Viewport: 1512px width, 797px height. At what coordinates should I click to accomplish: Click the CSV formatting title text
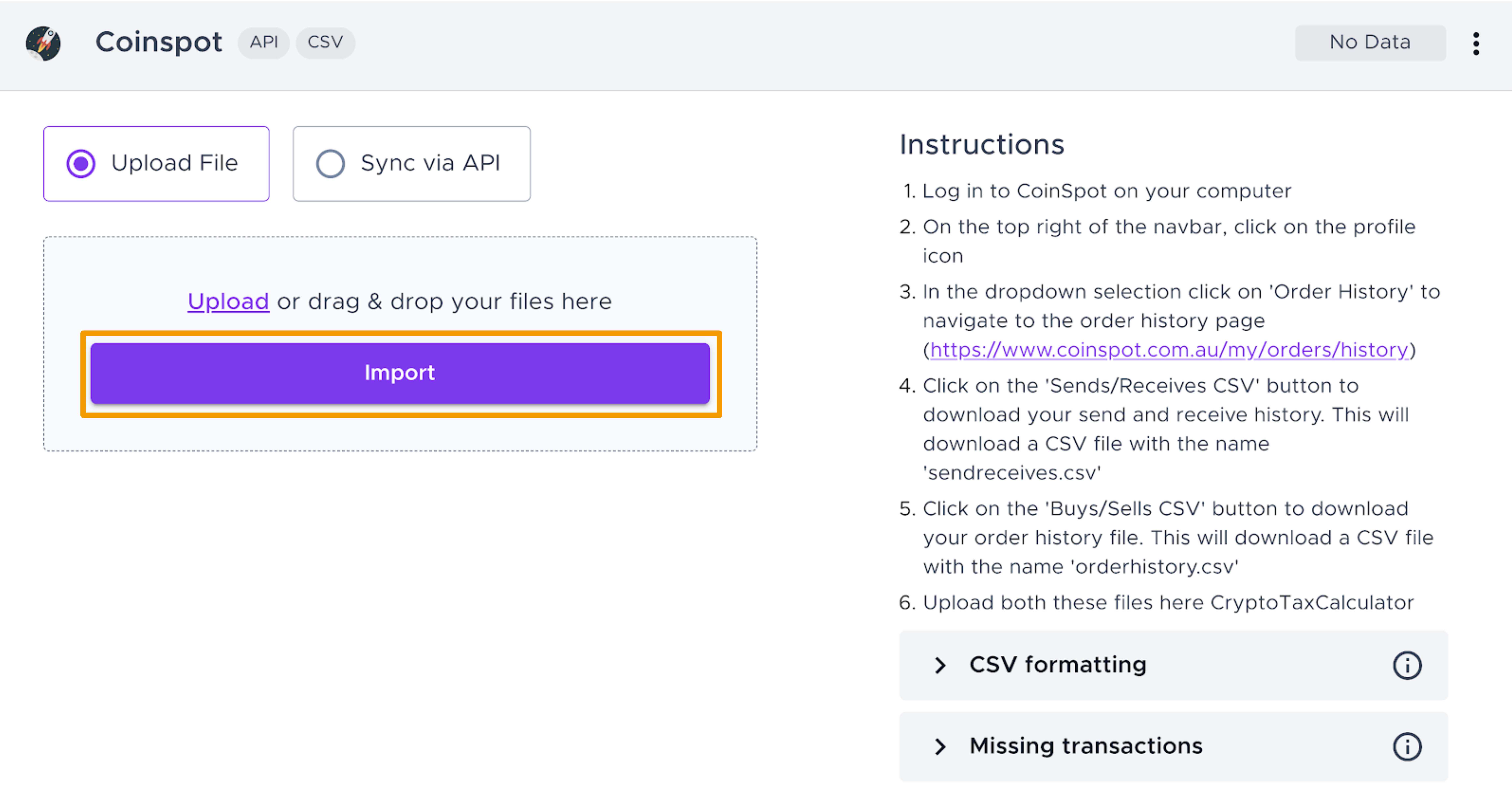[1058, 665]
